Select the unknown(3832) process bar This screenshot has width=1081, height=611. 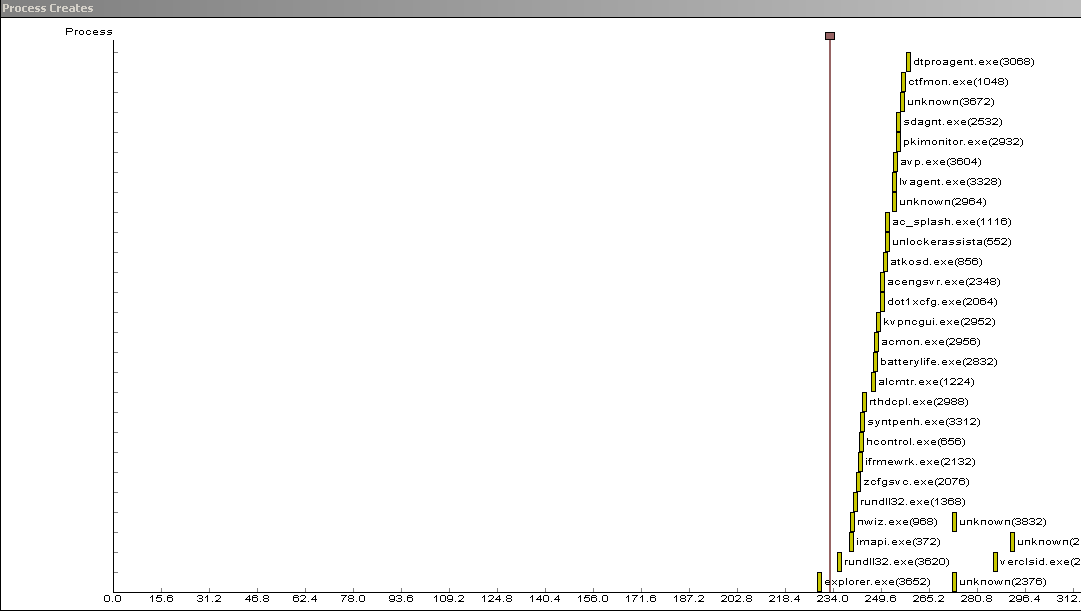tap(954, 521)
